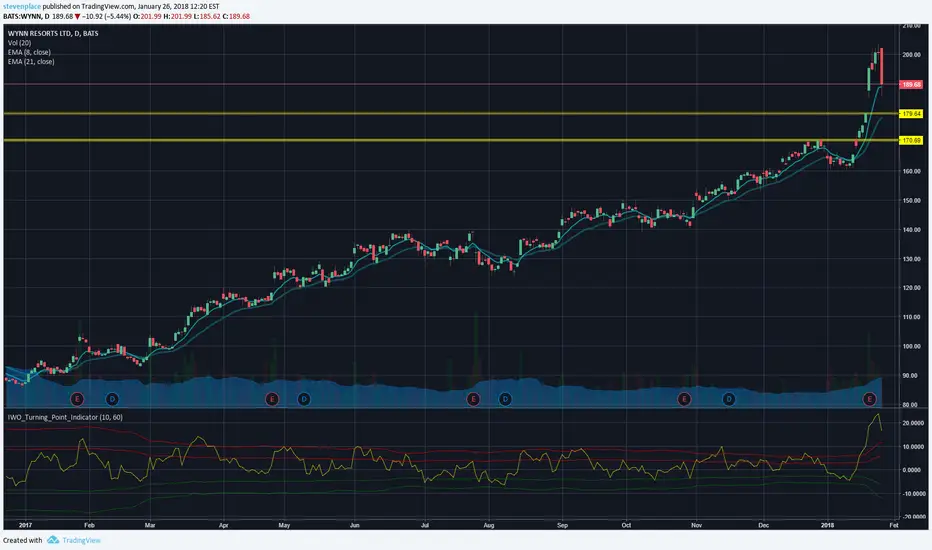The width and height of the screenshot is (932, 550).
Task: Click the last red candlestick near 200
Action: pos(881,66)
